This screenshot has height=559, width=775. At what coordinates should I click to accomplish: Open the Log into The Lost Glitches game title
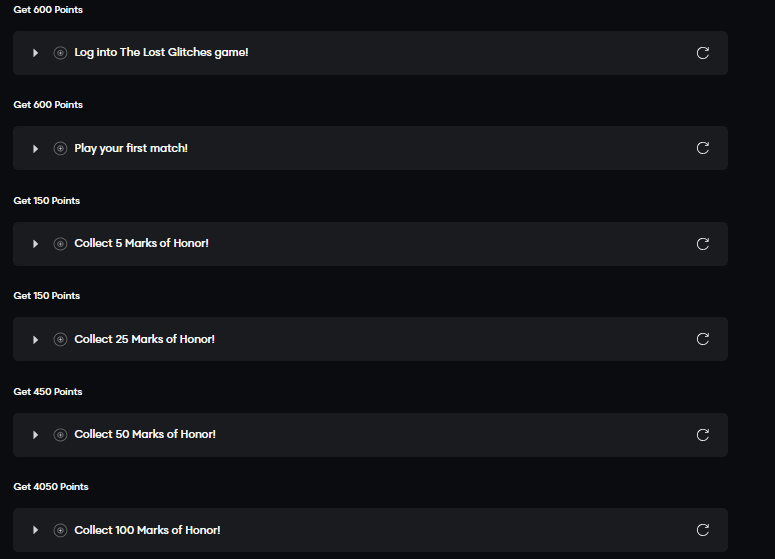tap(161, 53)
